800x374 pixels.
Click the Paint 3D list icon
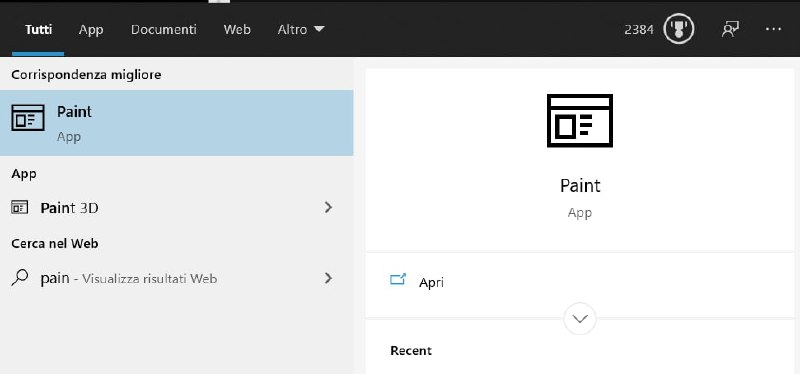[19, 207]
